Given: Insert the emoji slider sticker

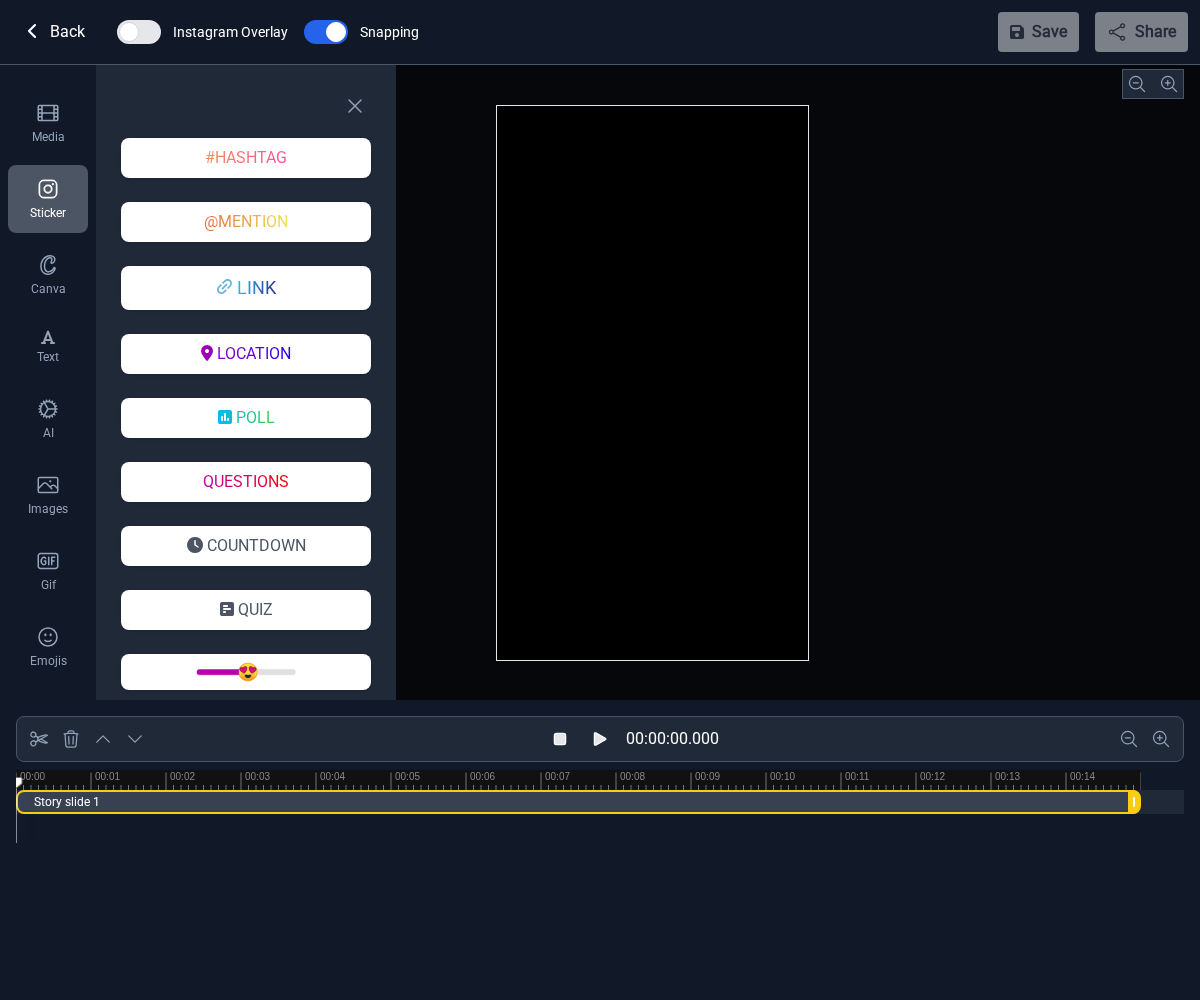Looking at the screenshot, I should [245, 672].
